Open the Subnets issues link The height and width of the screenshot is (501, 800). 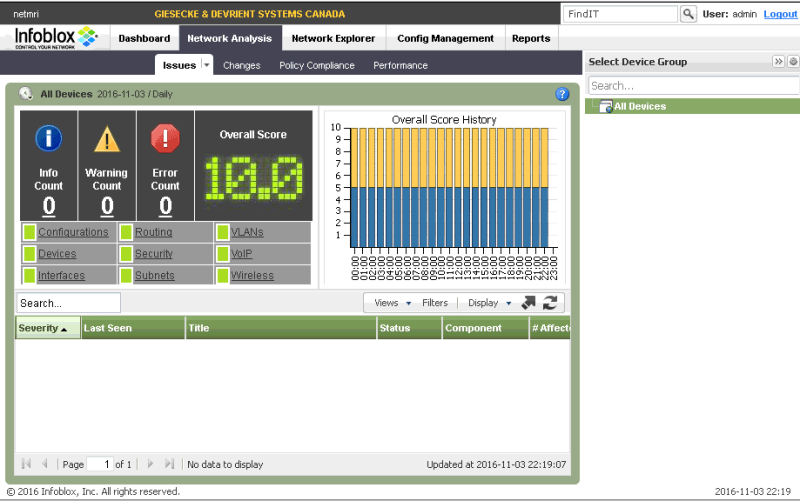(x=155, y=275)
